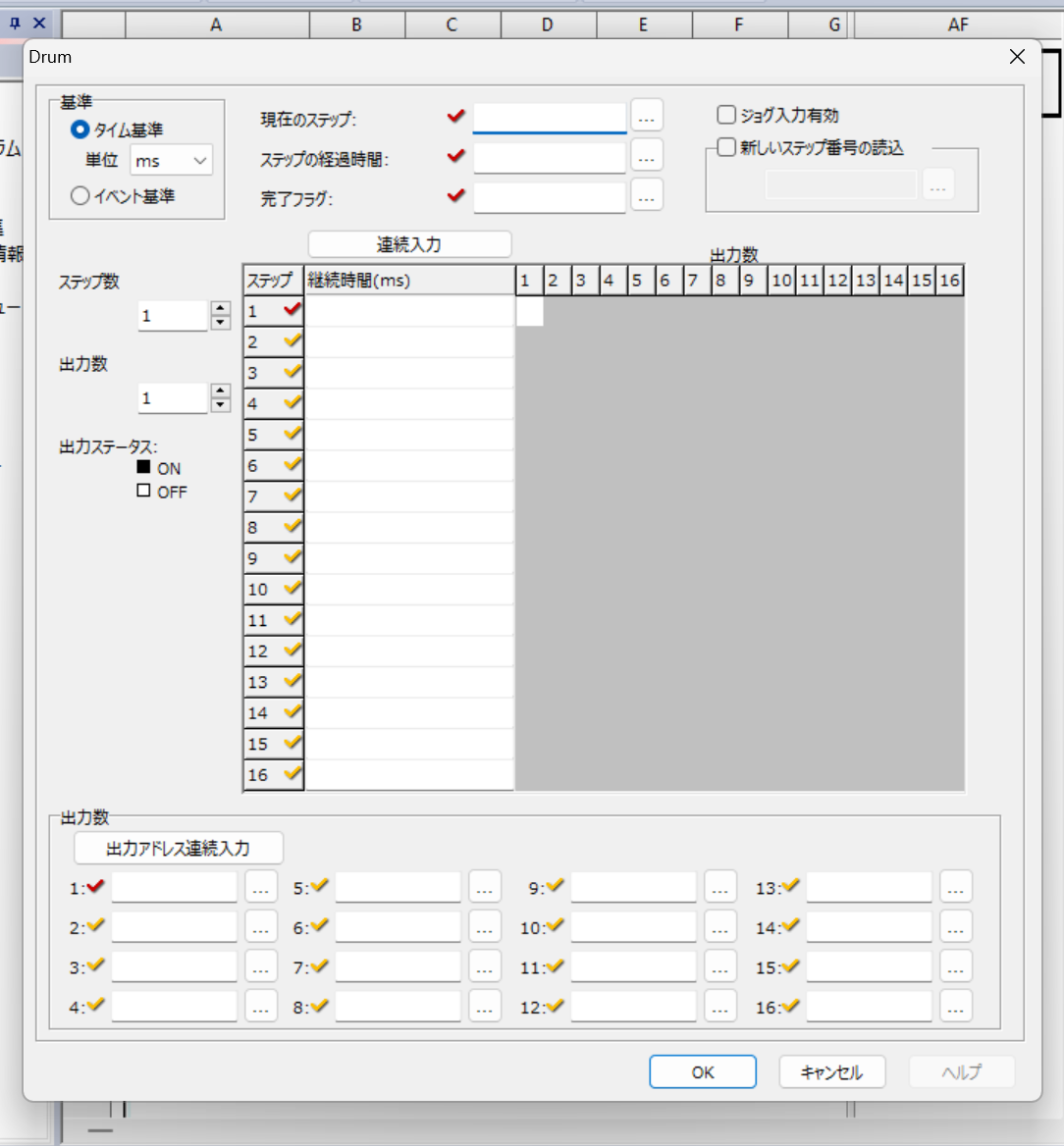The width and height of the screenshot is (1064, 1146).
Task: Click the 出力数 value field
Action: [173, 398]
